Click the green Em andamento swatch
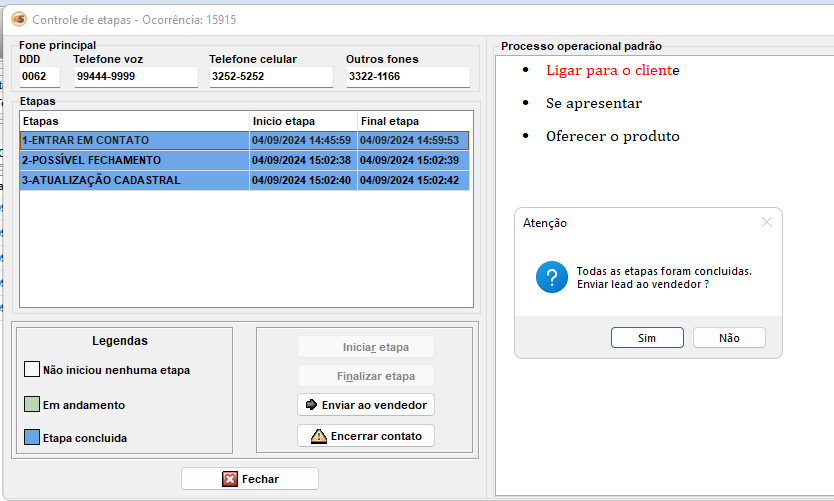The width and height of the screenshot is (834, 501). (x=31, y=405)
